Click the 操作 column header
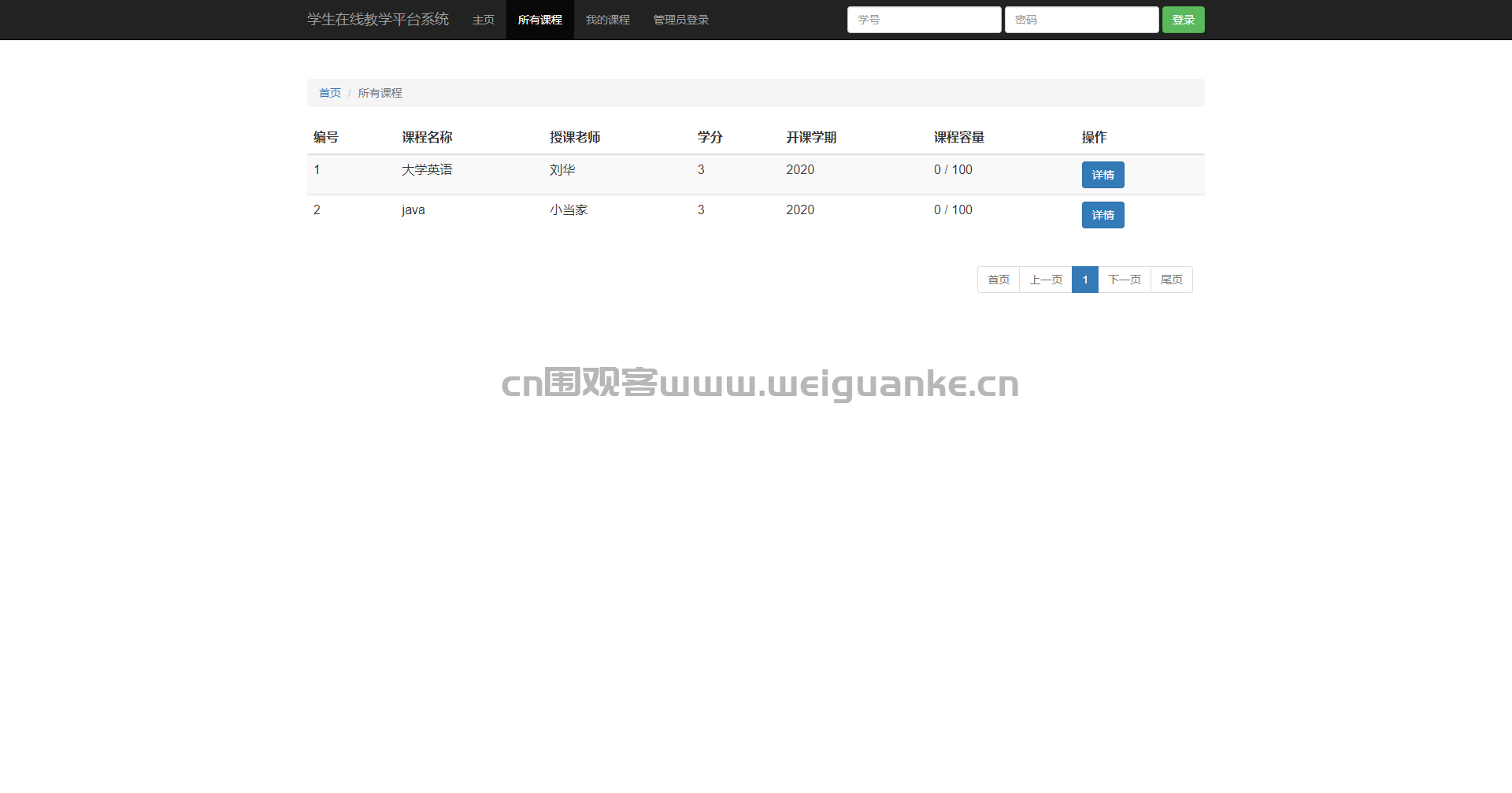 pos(1095,137)
